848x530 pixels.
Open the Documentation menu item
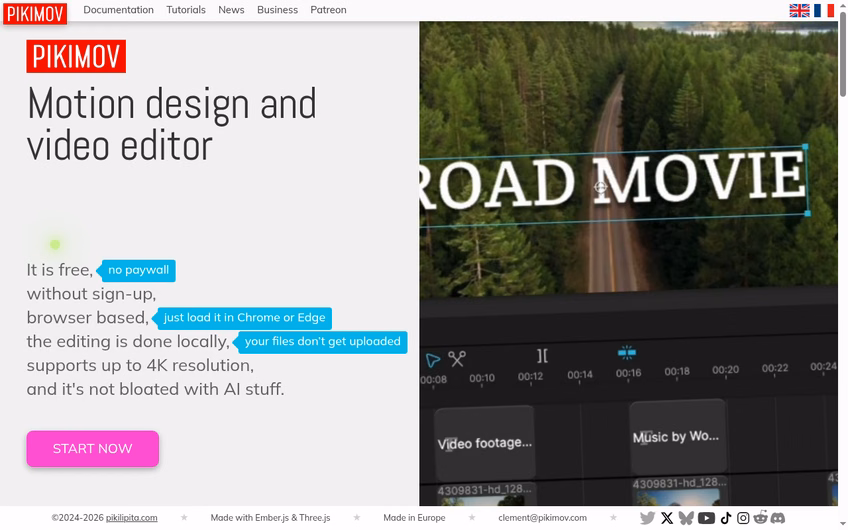coord(118,10)
